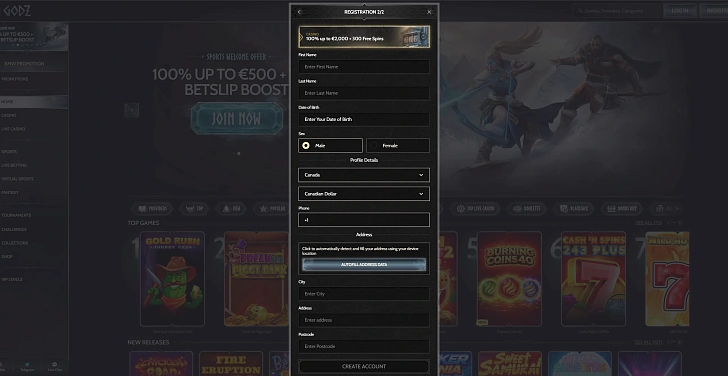Focus the games search box
Screen dimensions: 728x376
pyautogui.click(x=617, y=11)
